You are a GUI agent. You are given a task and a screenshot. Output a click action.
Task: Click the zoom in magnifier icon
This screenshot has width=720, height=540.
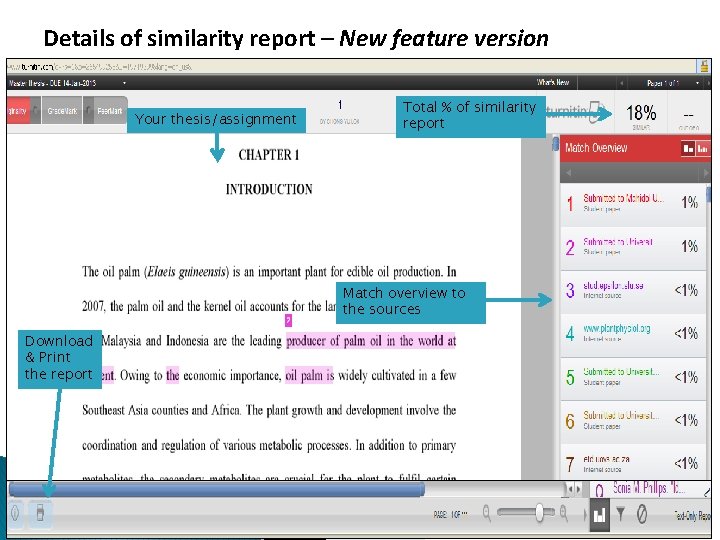point(565,513)
